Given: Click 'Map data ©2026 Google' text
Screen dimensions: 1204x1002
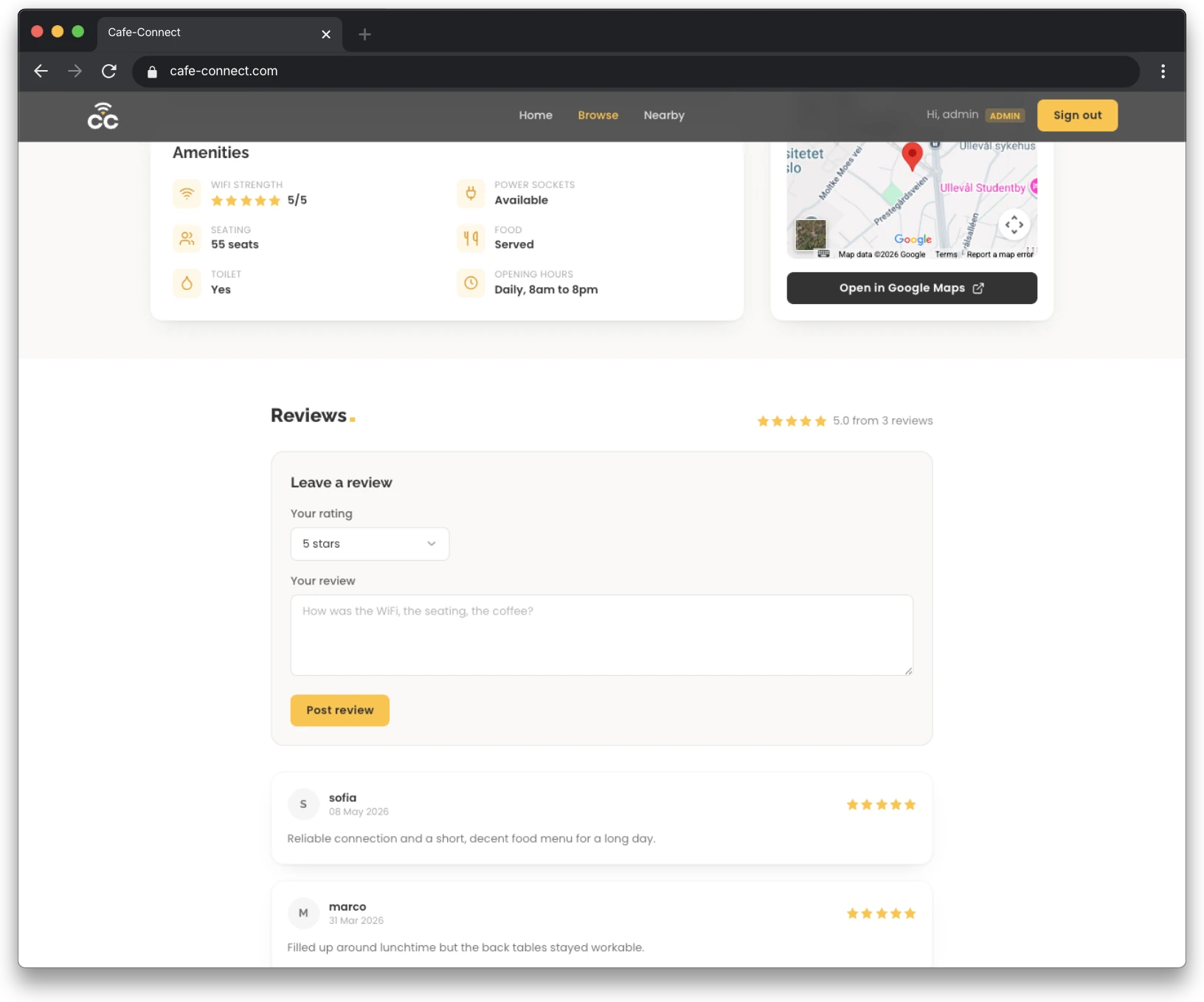Looking at the screenshot, I should (x=882, y=255).
